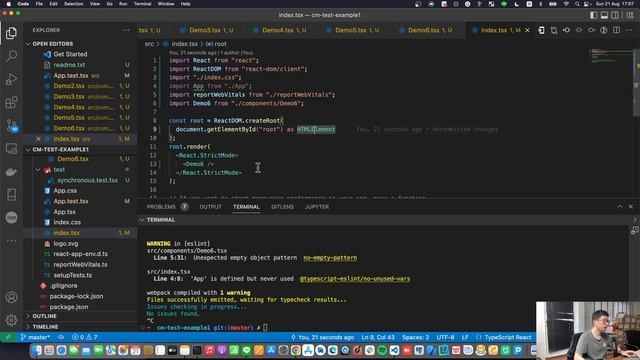The image size is (640, 360).
Task: Open the Demo5.tsx editor tab
Action: coord(353,30)
